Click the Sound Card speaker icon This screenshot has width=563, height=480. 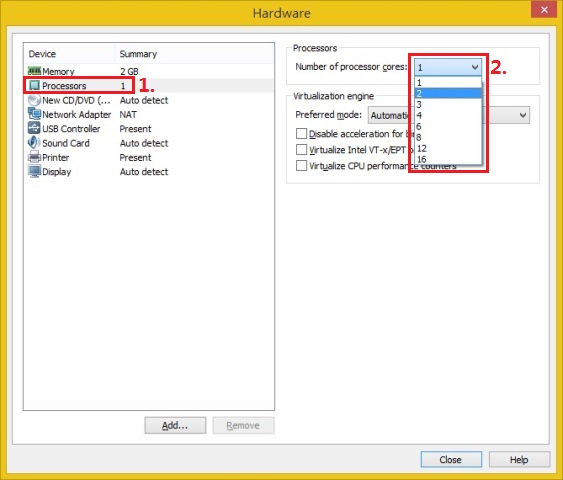(34, 143)
